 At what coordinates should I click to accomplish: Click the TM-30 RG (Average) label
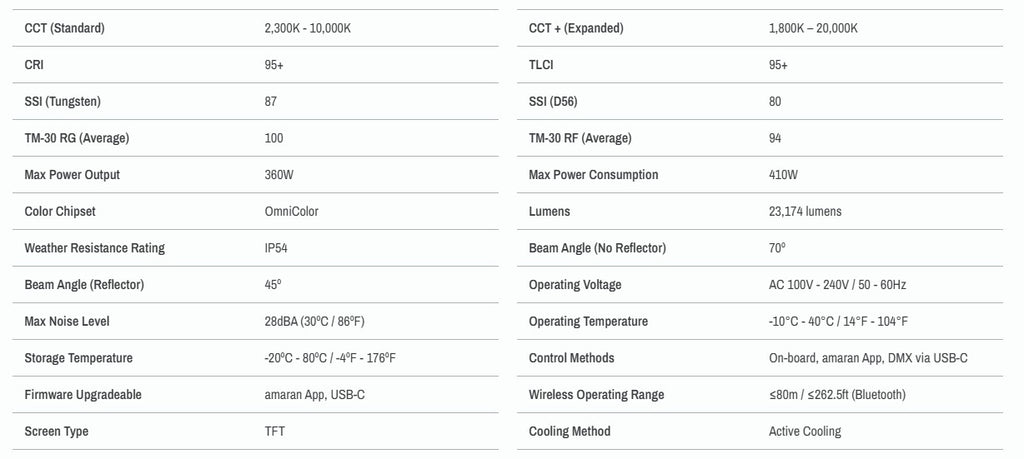[x=76, y=138]
